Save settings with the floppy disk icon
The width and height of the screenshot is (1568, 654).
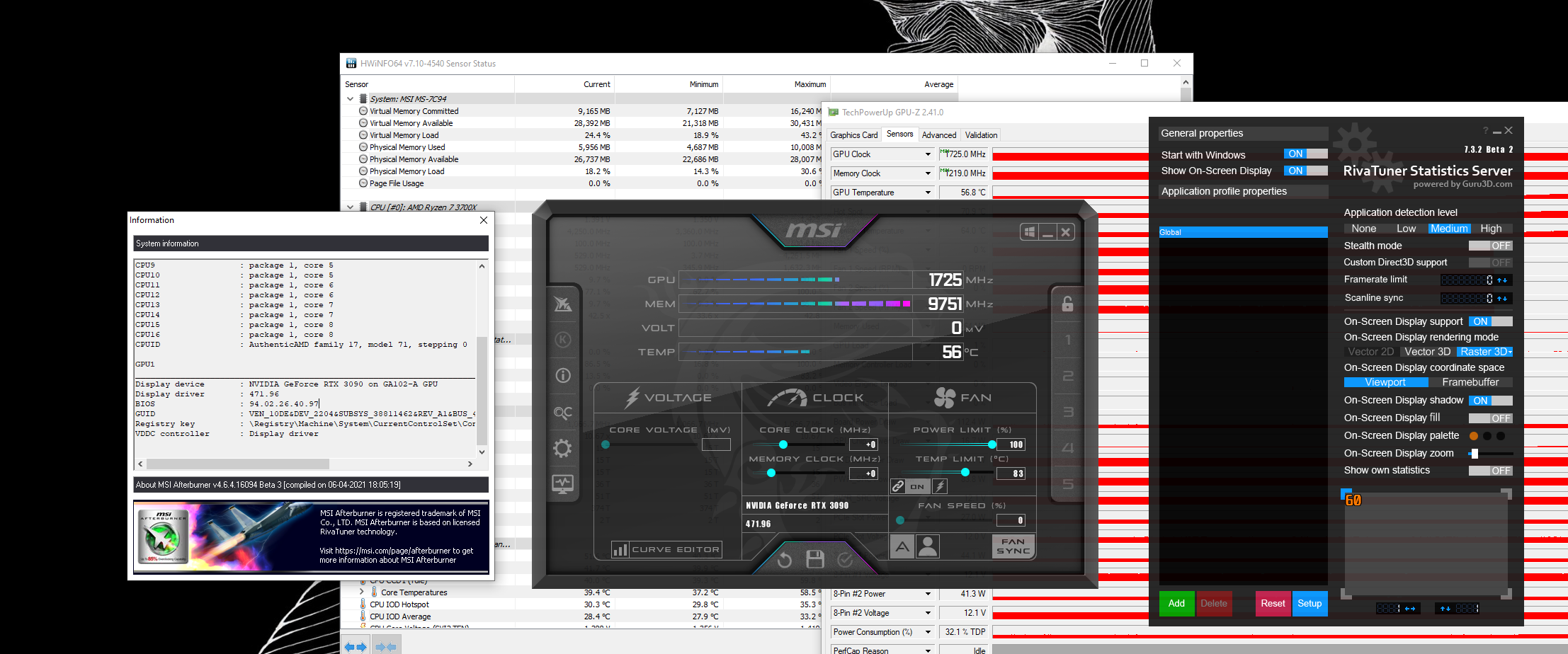(x=815, y=560)
